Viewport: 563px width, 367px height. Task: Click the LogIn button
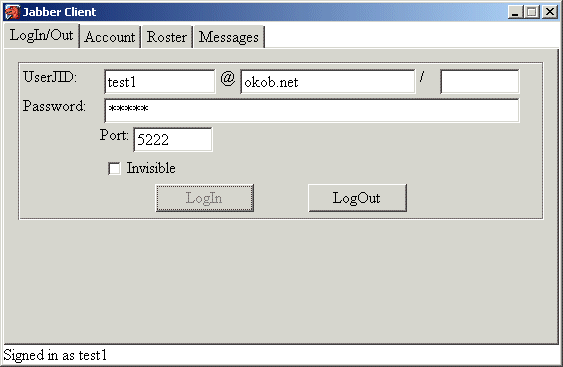tap(205, 198)
